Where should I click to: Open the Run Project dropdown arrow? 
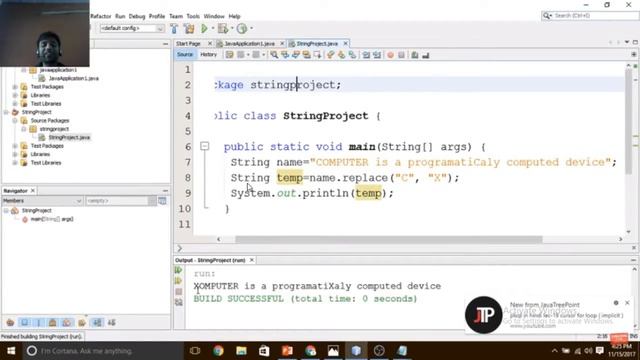pyautogui.click(x=213, y=28)
